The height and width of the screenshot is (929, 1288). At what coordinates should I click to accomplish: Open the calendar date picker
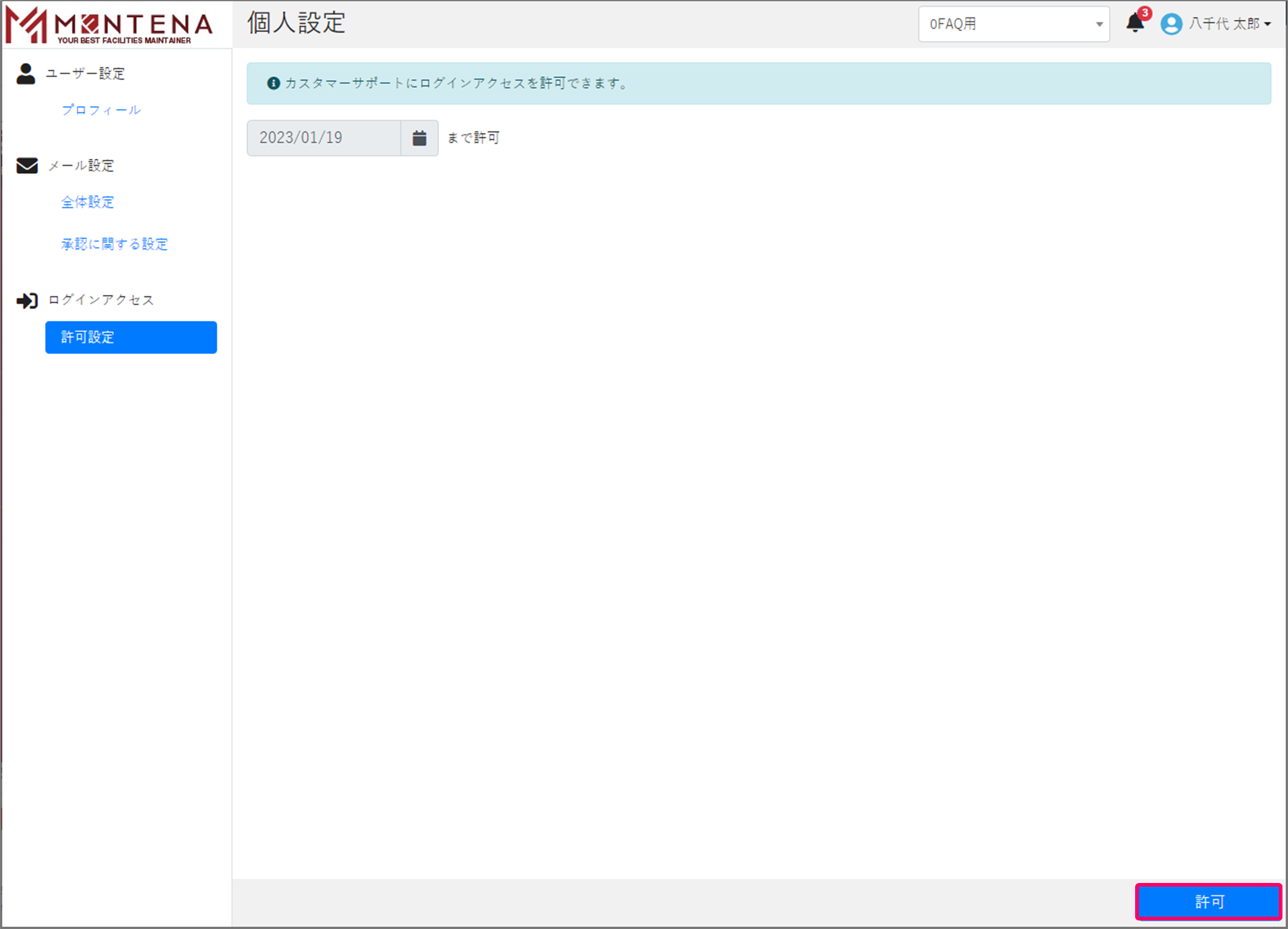(x=419, y=138)
